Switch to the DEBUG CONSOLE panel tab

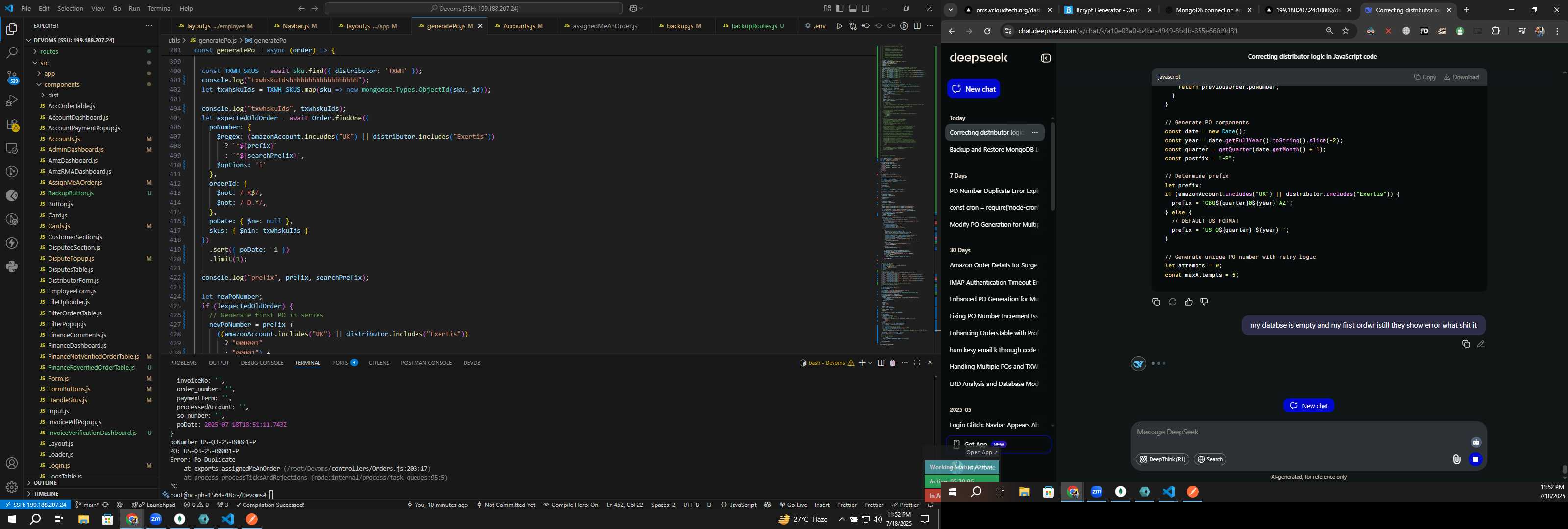pos(262,363)
